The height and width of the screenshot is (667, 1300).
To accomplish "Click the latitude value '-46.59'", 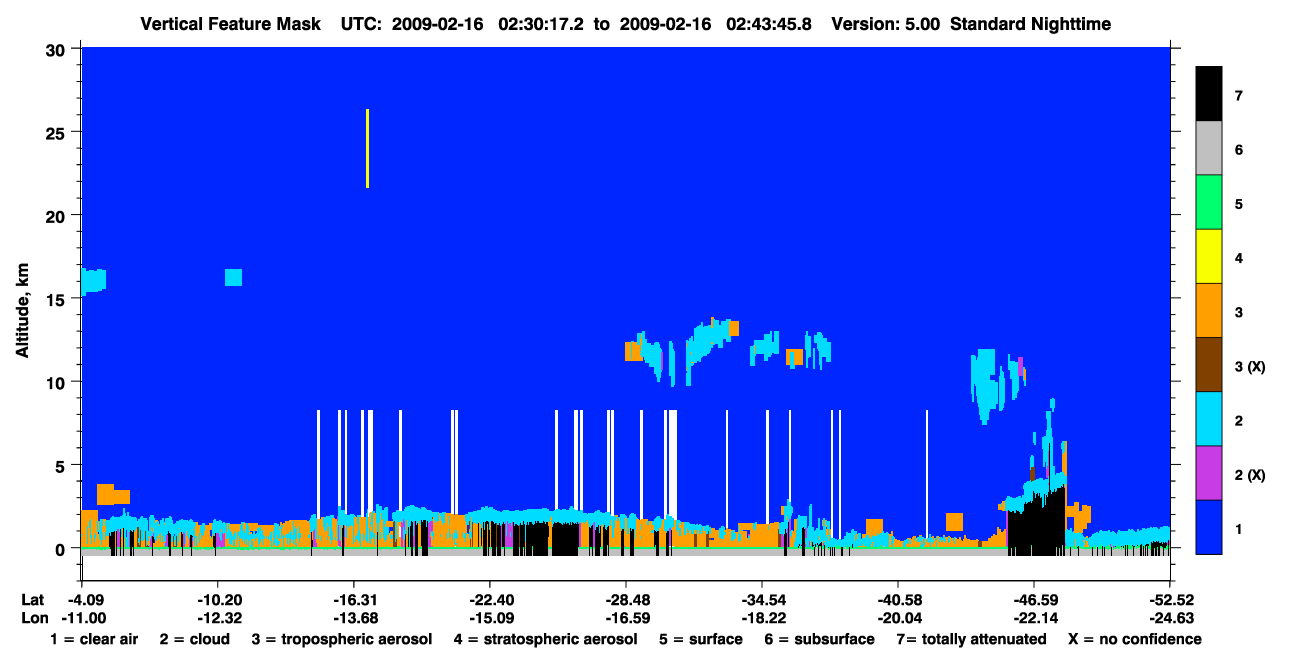I will pos(1034,600).
